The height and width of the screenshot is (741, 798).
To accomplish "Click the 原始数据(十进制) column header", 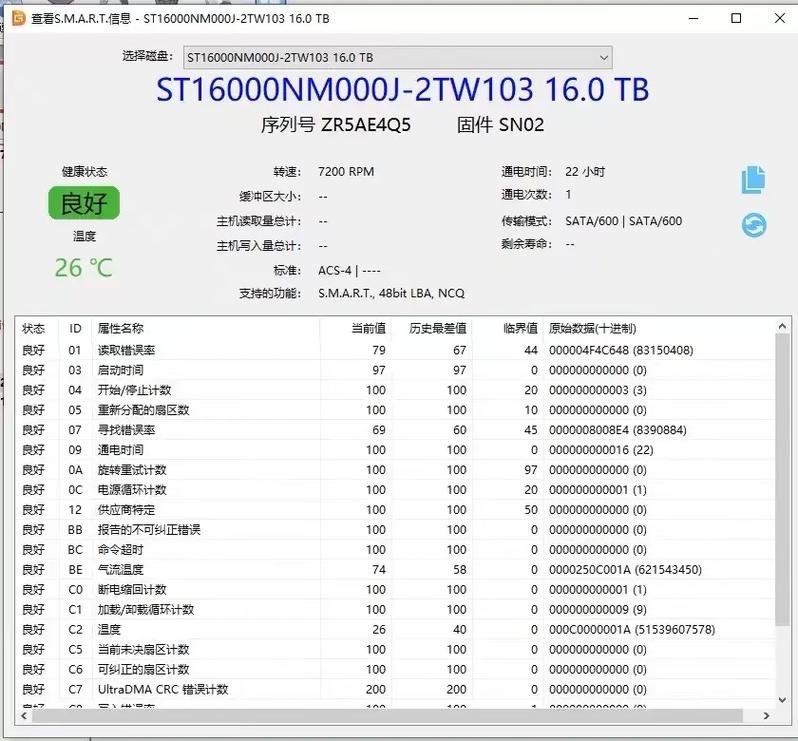I will tap(592, 328).
